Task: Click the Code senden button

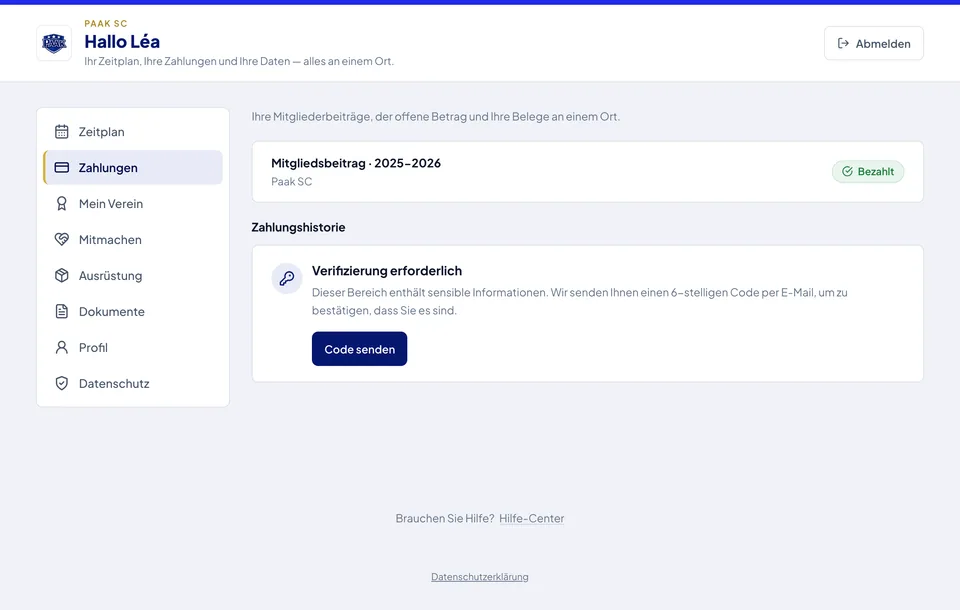Action: pos(359,349)
